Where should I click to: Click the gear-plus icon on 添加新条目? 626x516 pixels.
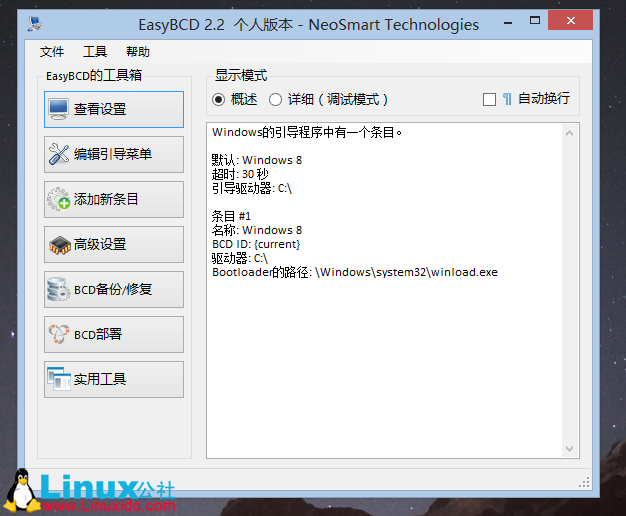tap(59, 199)
